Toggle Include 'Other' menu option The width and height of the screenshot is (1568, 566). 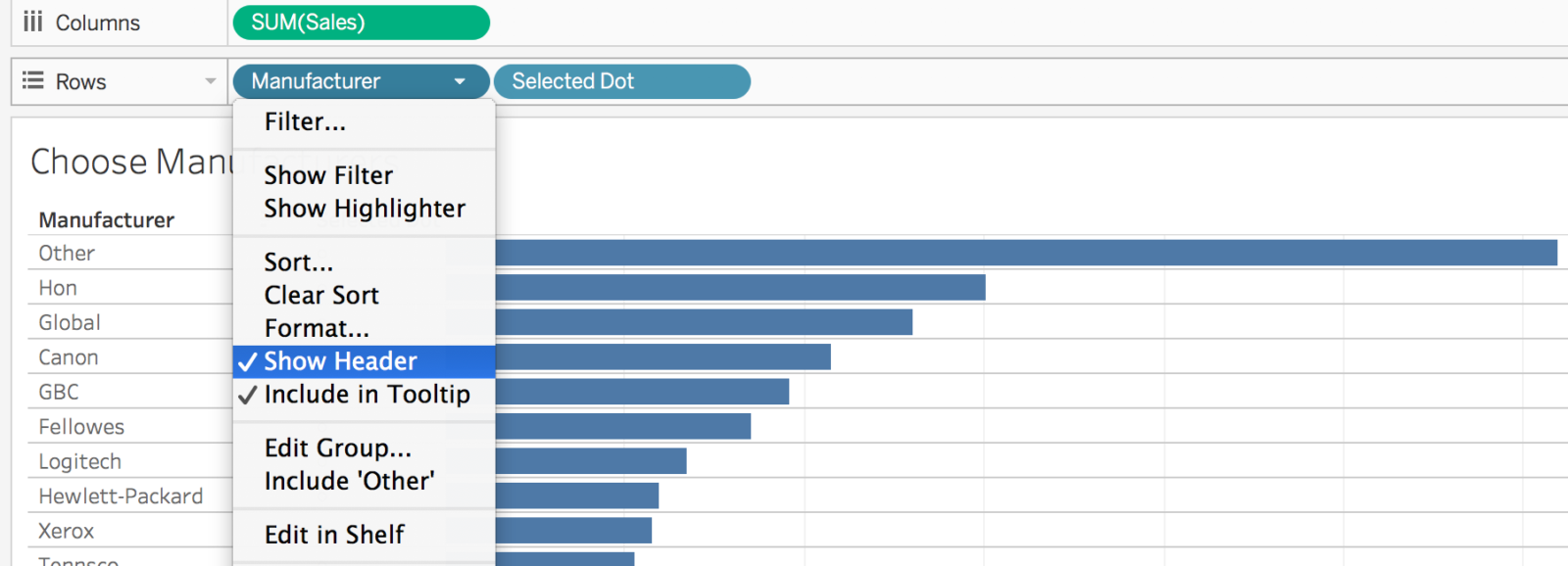349,481
